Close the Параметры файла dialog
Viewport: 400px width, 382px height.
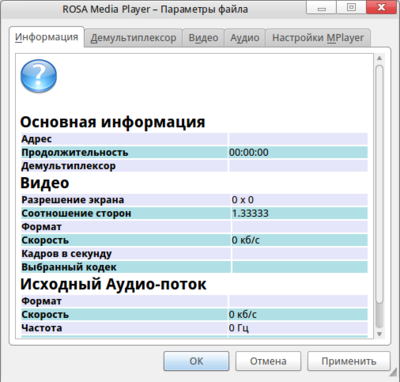tap(382, 7)
